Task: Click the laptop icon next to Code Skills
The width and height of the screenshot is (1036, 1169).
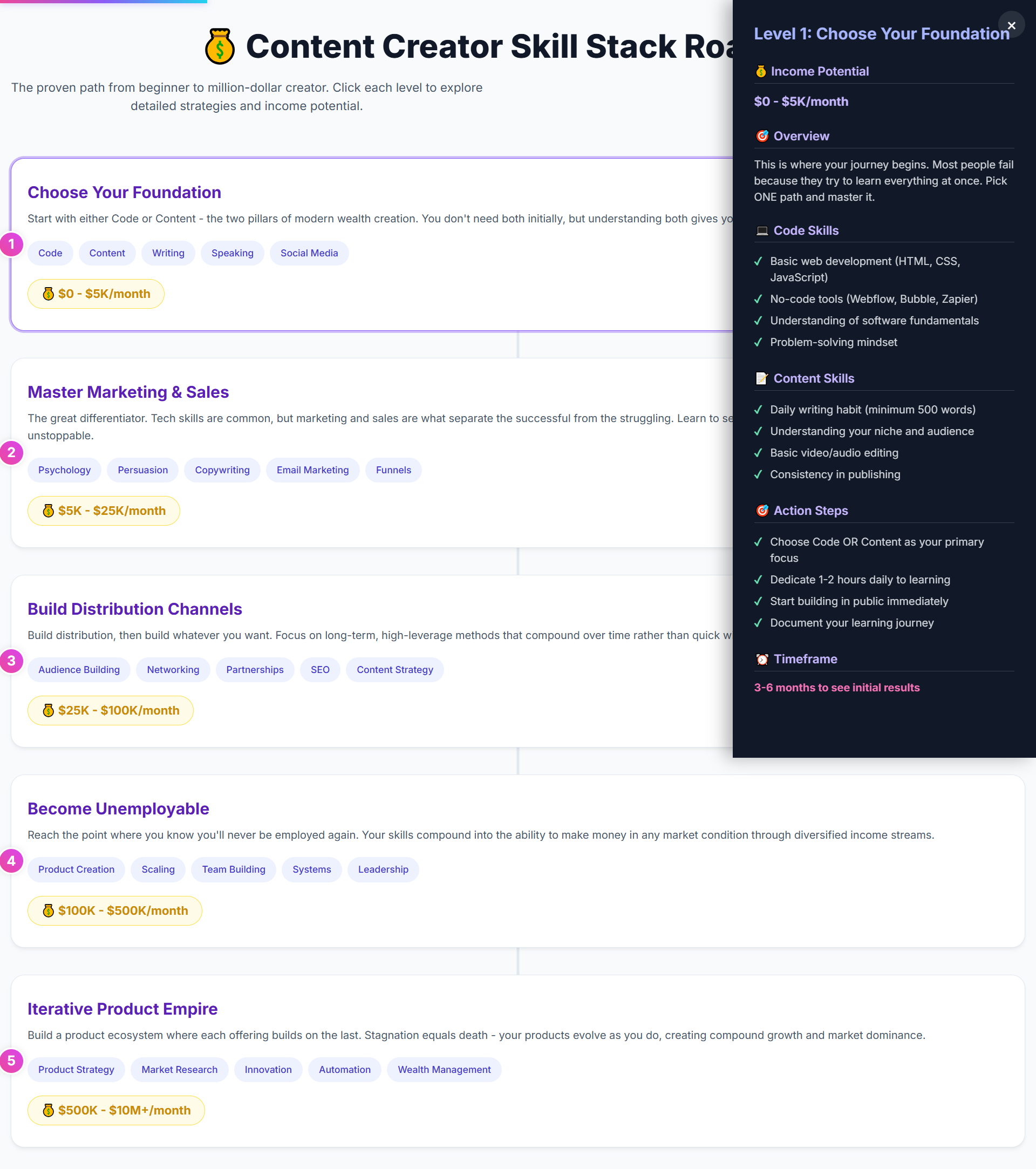Action: pos(761,230)
